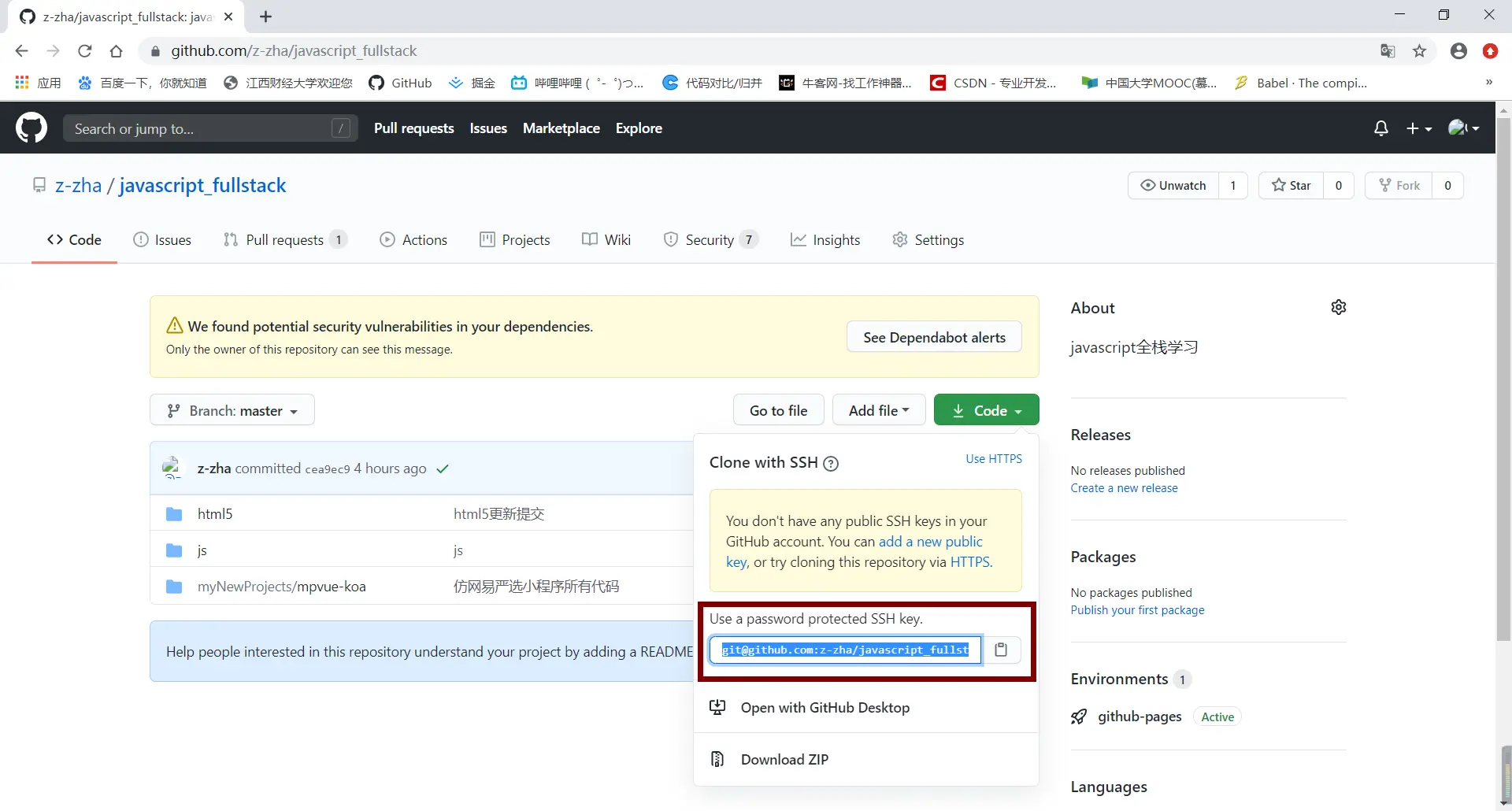Viewport: 1512px width, 811px height.
Task: Switch to the Issues repository tab
Action: click(162, 240)
